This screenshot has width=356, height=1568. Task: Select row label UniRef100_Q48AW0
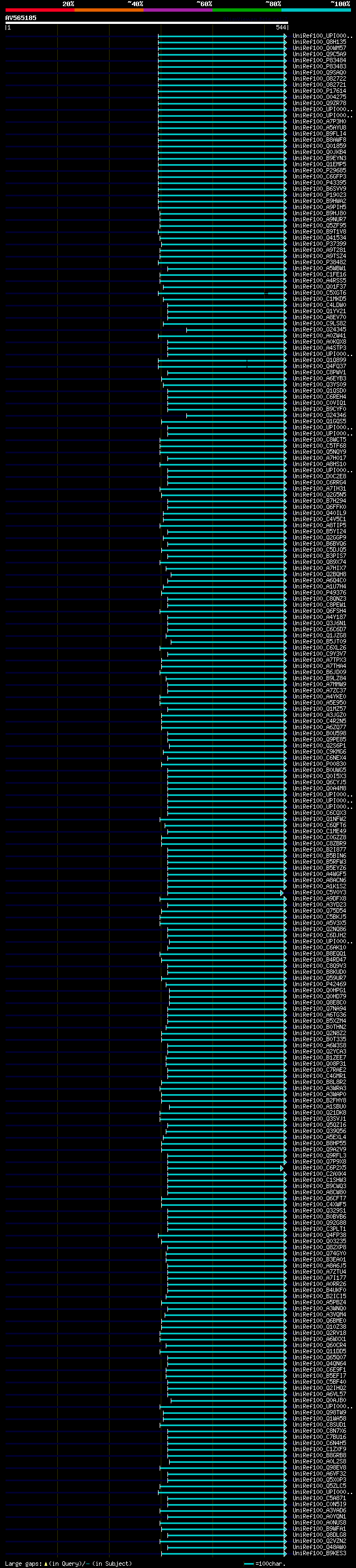point(319,1547)
